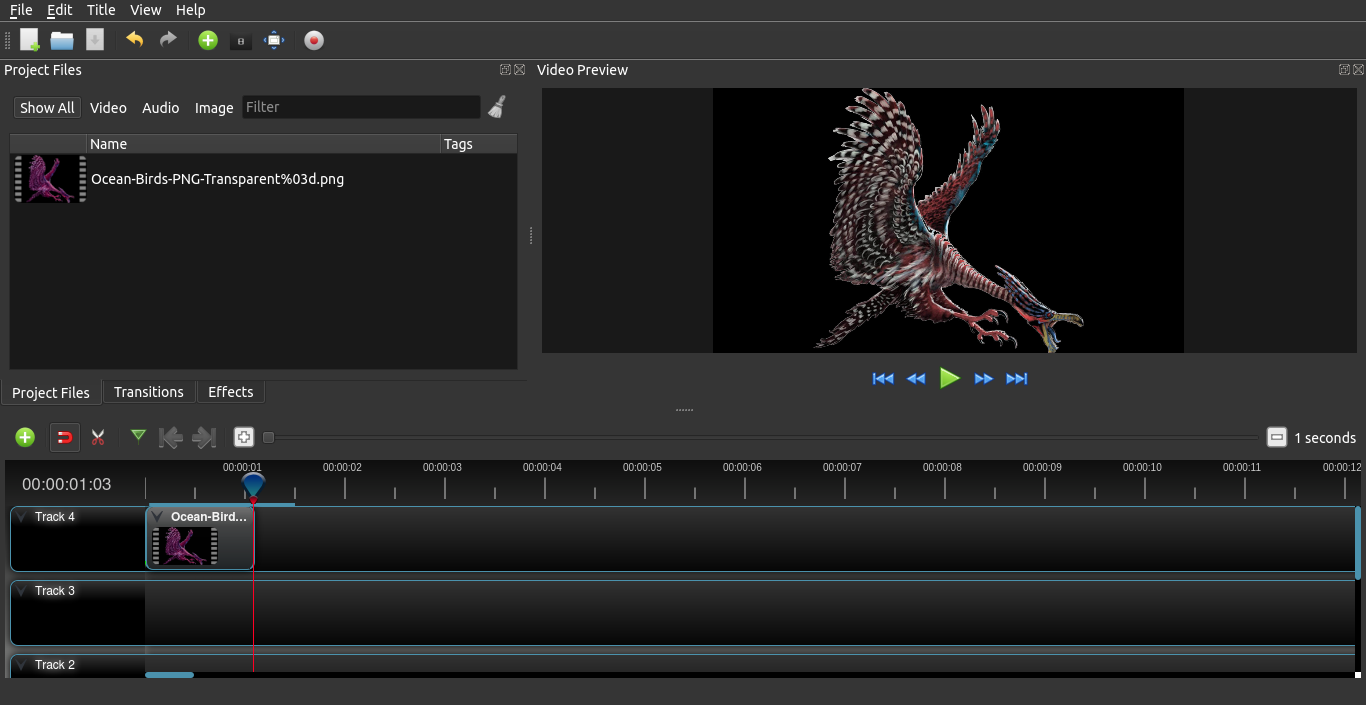Click the Filter text field

click(361, 107)
